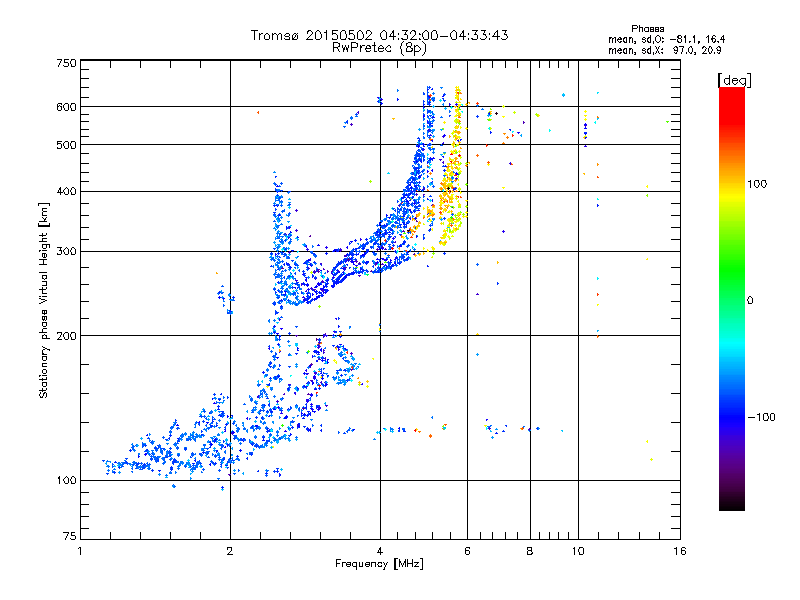
Task: Click the 'RwPretec (8p)' subtitle
Action: click(379, 48)
